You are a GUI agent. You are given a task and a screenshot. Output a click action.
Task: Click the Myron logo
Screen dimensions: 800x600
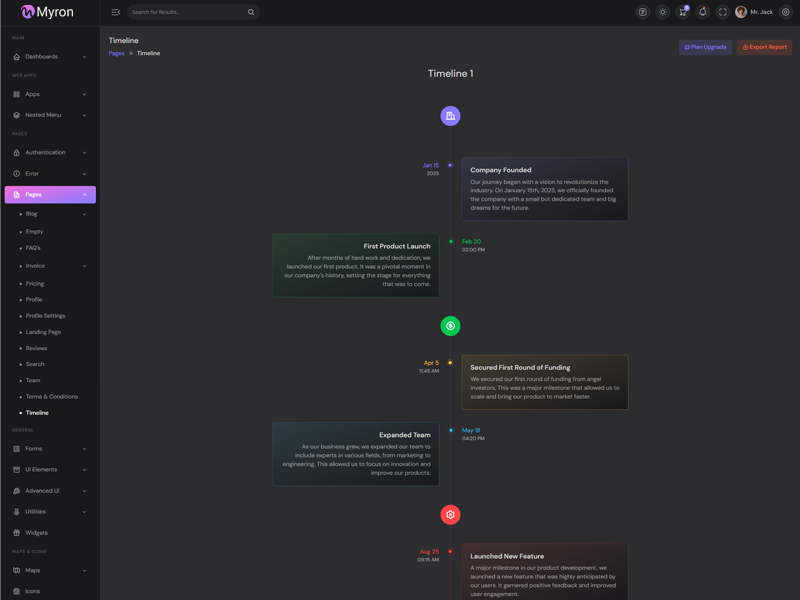(48, 12)
